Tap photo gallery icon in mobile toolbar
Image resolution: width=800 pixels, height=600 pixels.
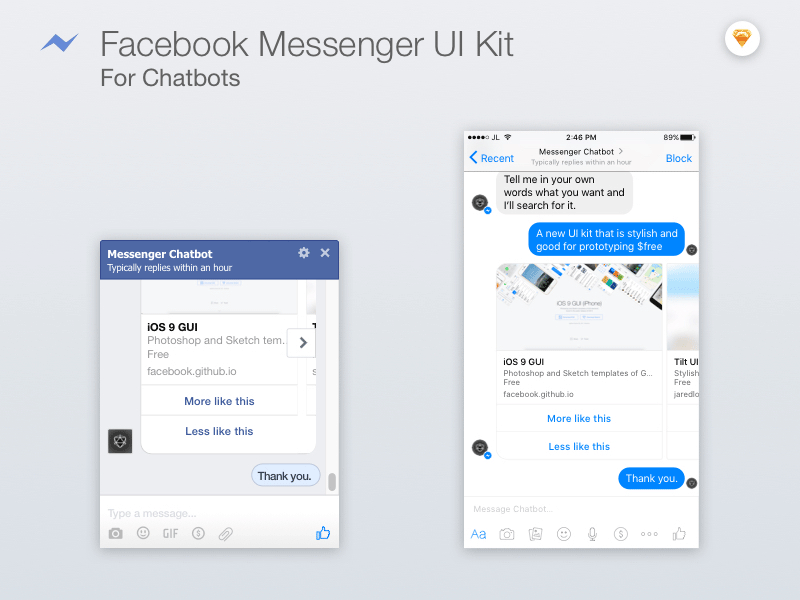pyautogui.click(x=535, y=534)
